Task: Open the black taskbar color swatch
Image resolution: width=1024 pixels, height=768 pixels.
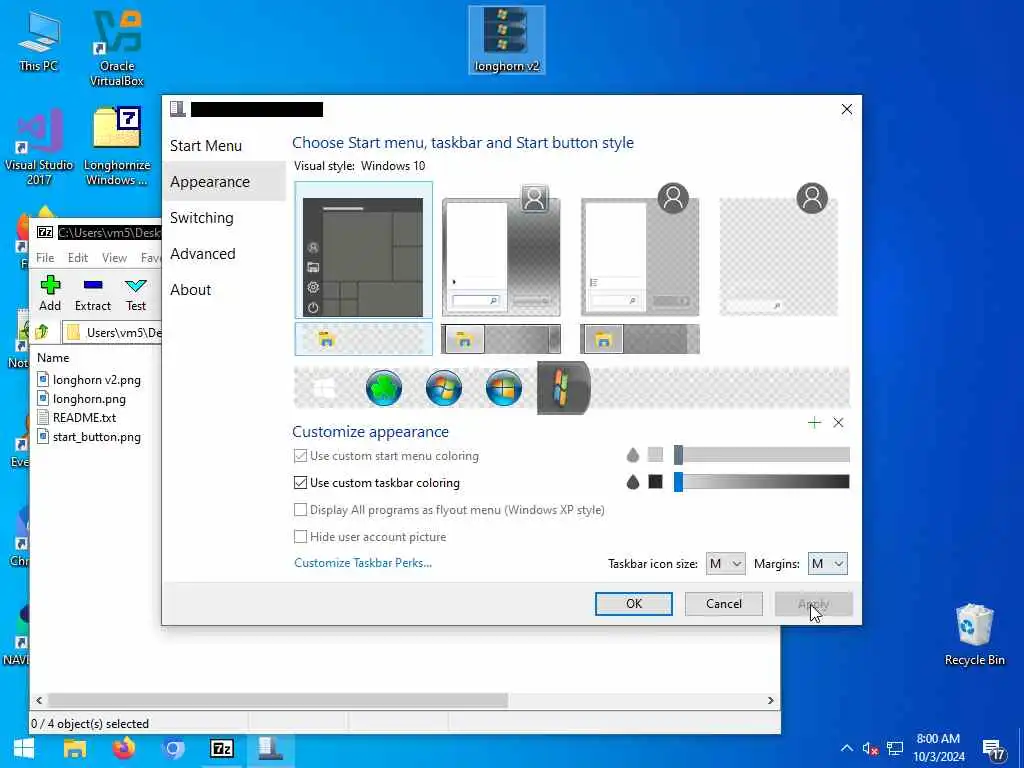Action: click(655, 481)
